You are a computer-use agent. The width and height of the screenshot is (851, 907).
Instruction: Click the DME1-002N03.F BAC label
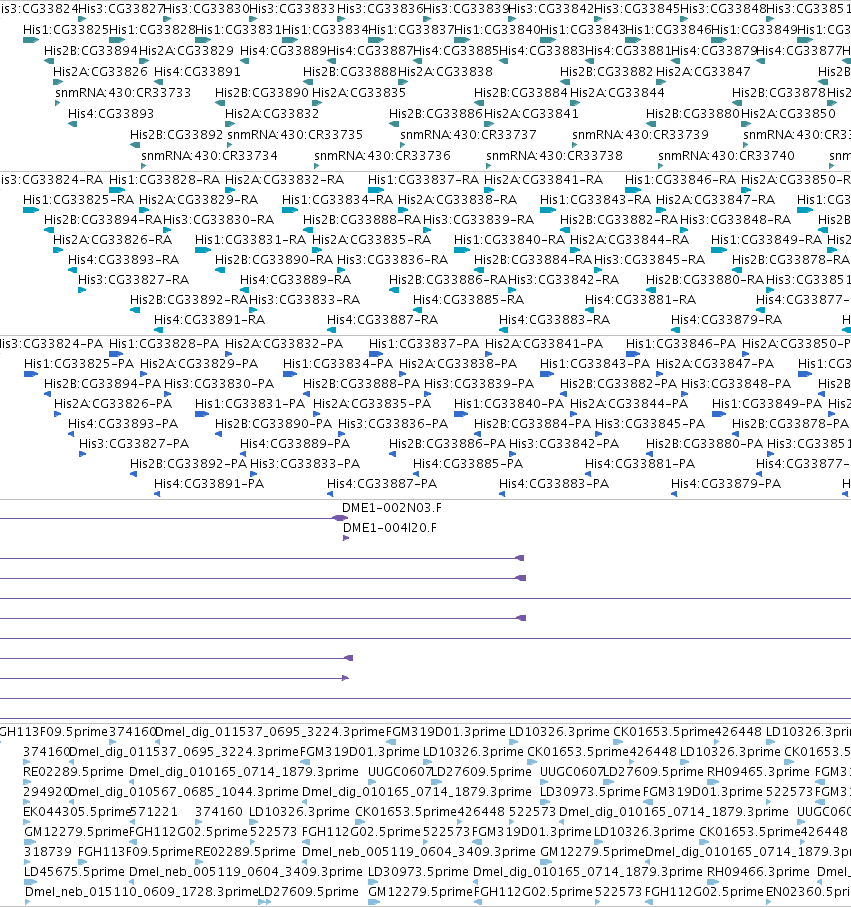pos(392,507)
